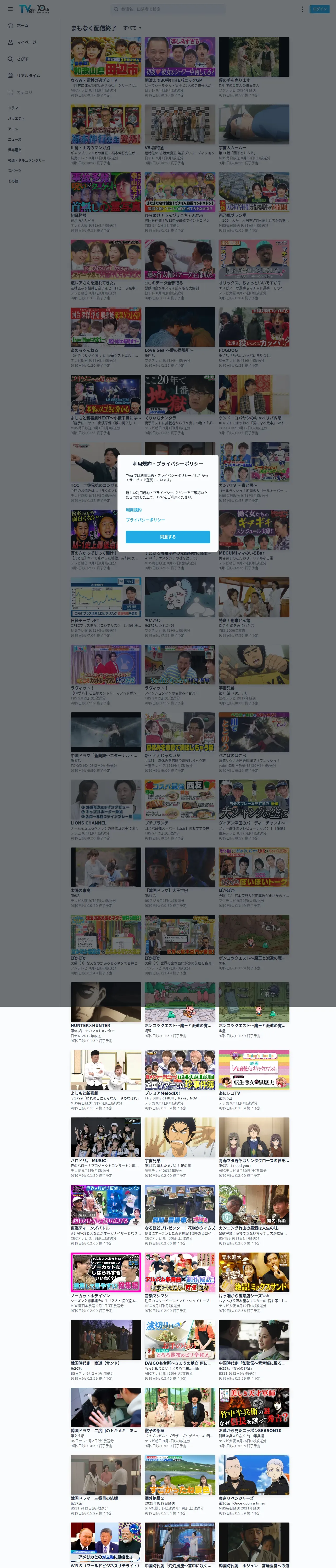Open the 徹子の部屋 thumbnail

[x=180, y=1407]
